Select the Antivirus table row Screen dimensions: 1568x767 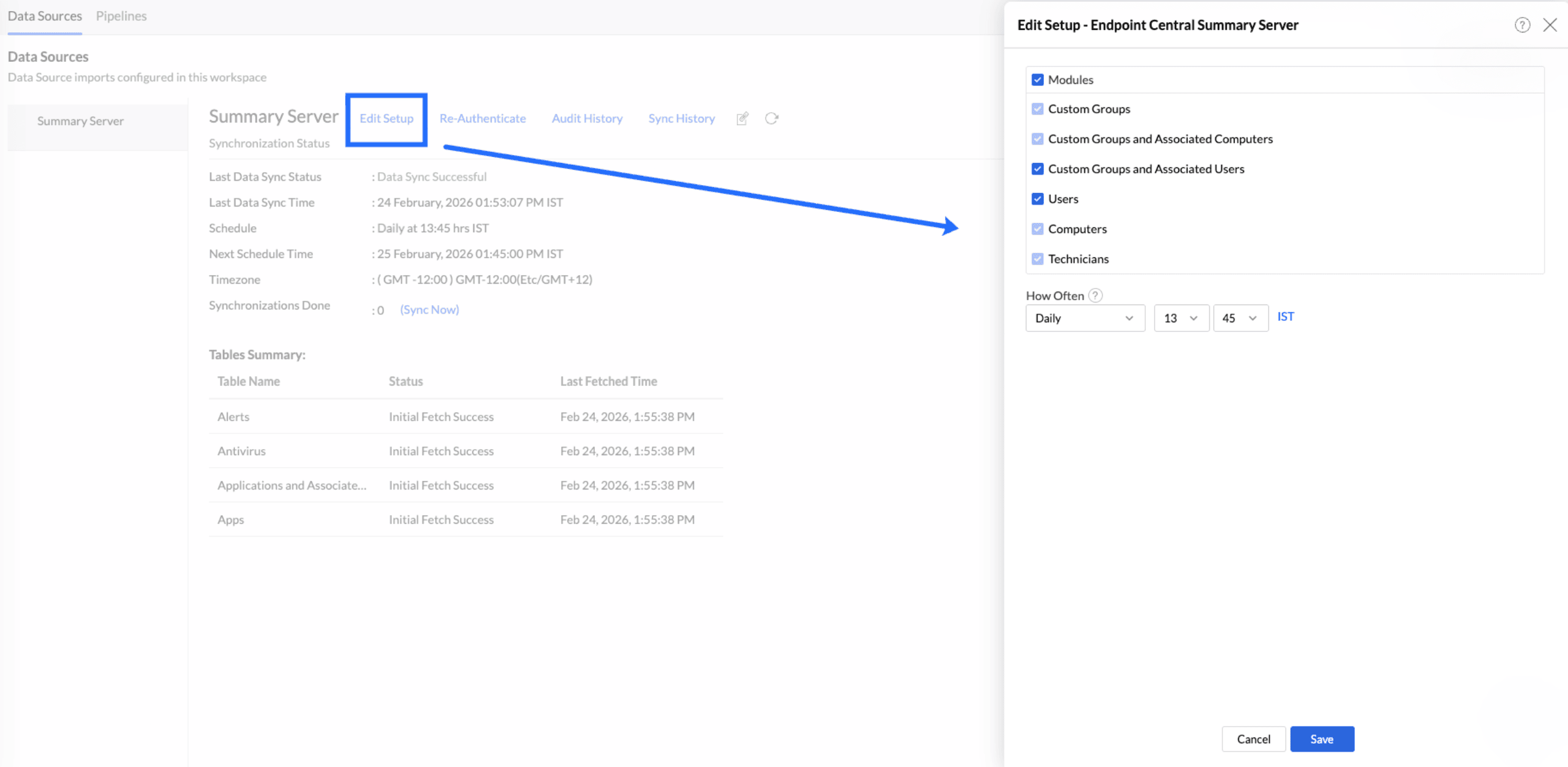click(x=466, y=451)
